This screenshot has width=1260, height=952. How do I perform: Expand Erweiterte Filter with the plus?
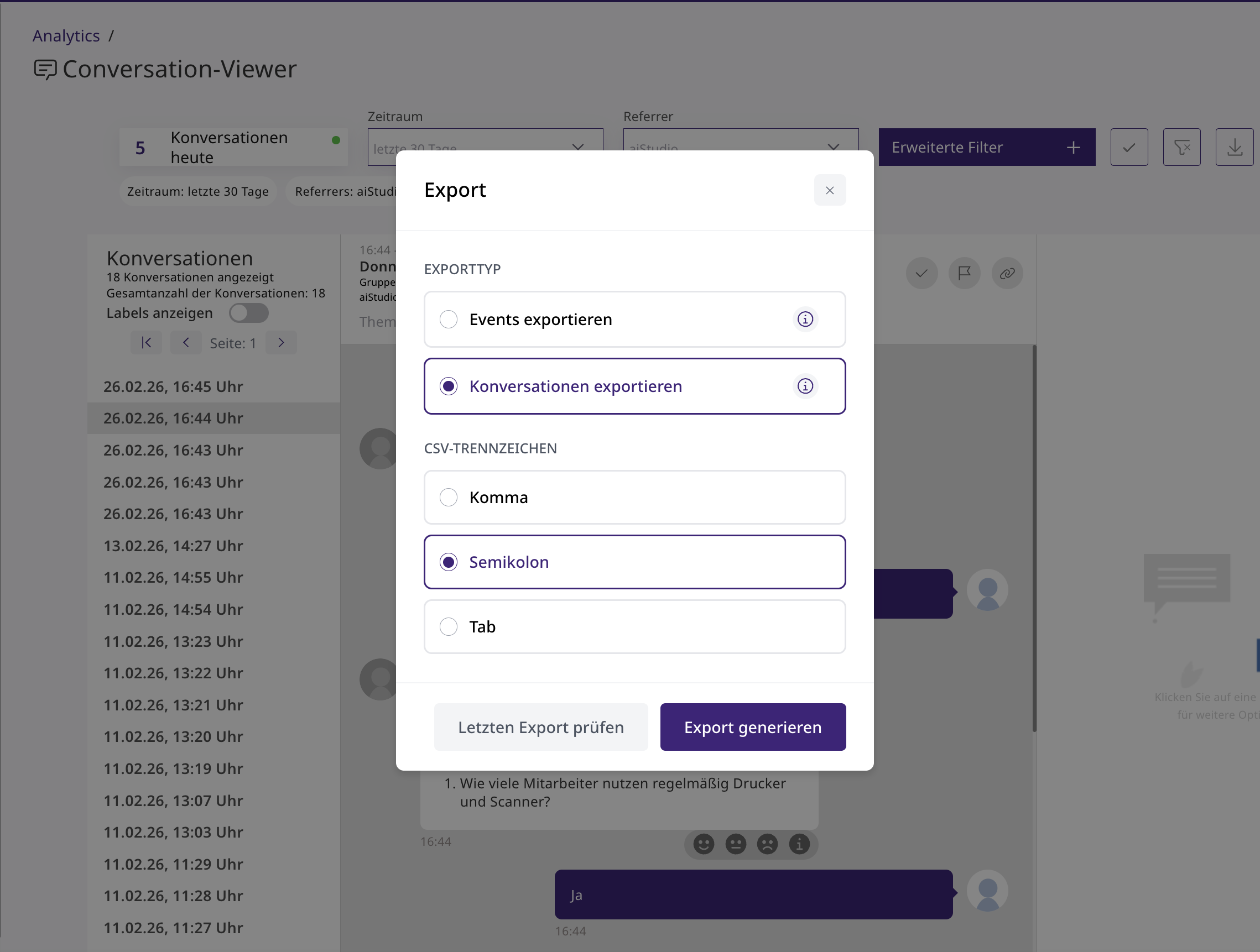(x=1072, y=148)
